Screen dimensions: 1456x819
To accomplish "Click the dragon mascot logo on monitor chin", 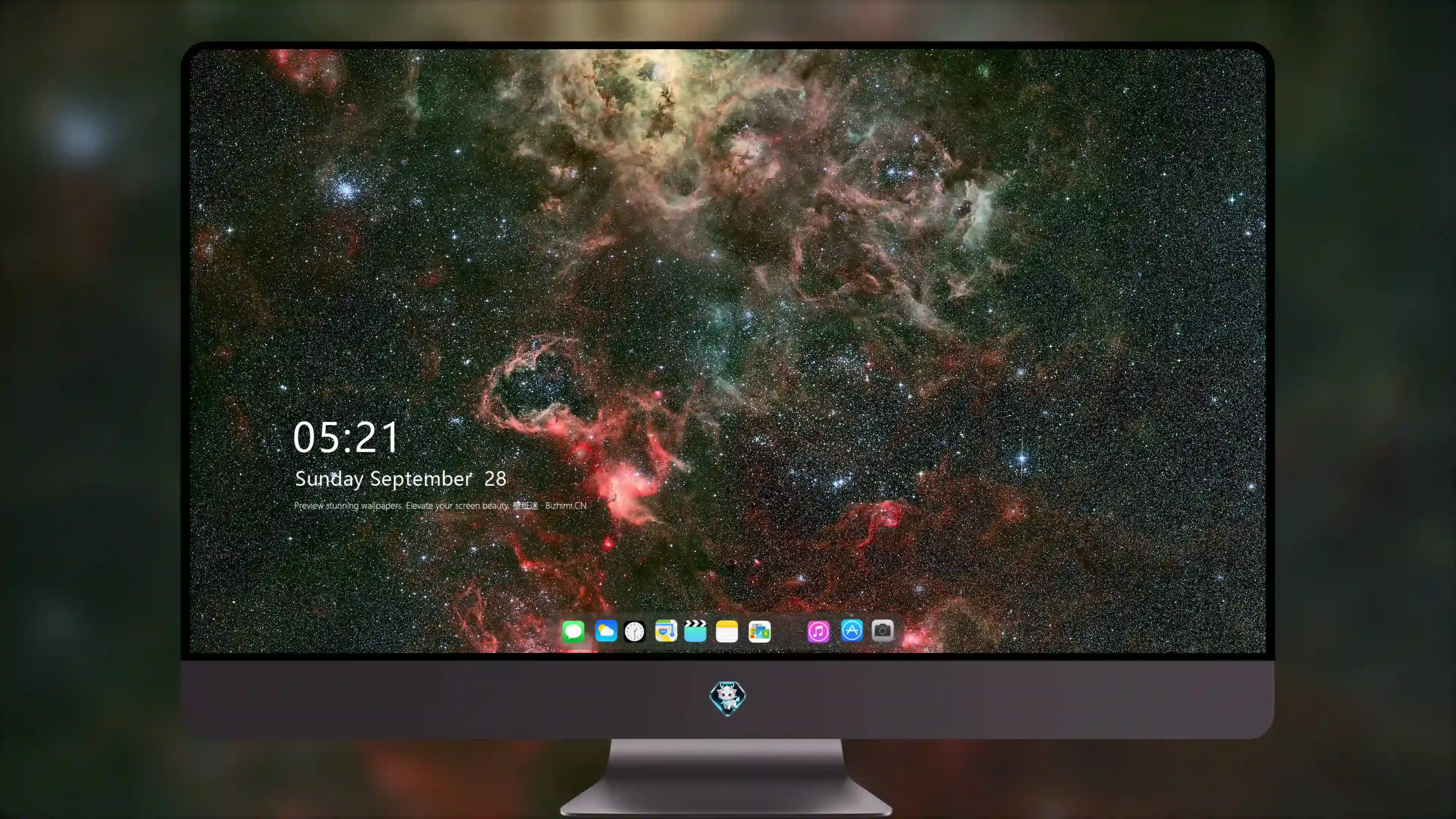I will tap(728, 698).
